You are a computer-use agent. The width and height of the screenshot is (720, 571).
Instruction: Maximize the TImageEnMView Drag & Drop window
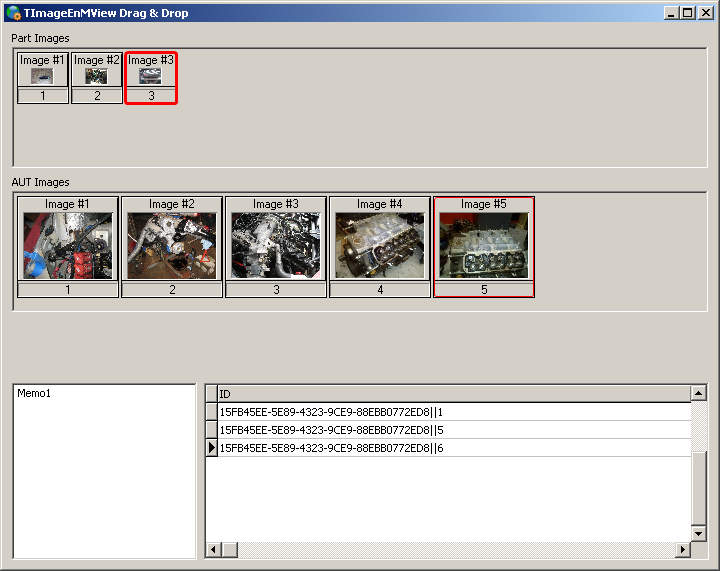pos(687,13)
